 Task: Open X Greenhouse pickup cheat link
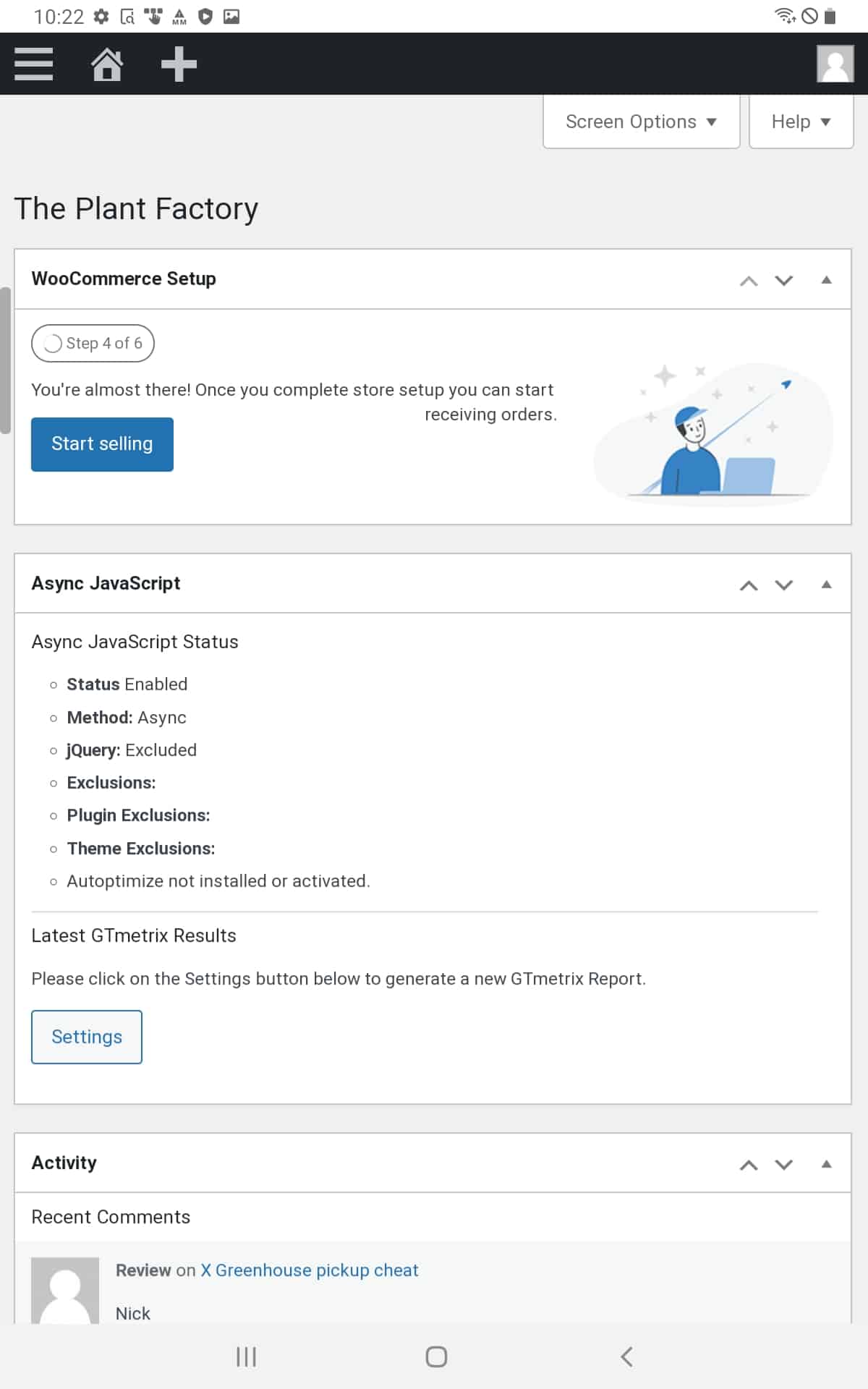tap(310, 1270)
